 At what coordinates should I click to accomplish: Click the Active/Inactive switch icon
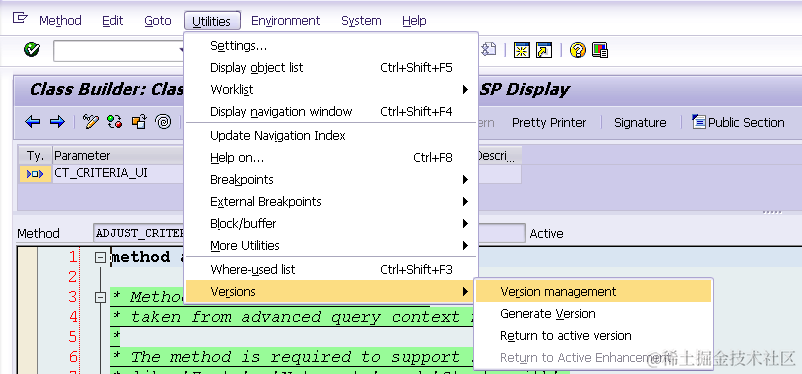click(115, 122)
